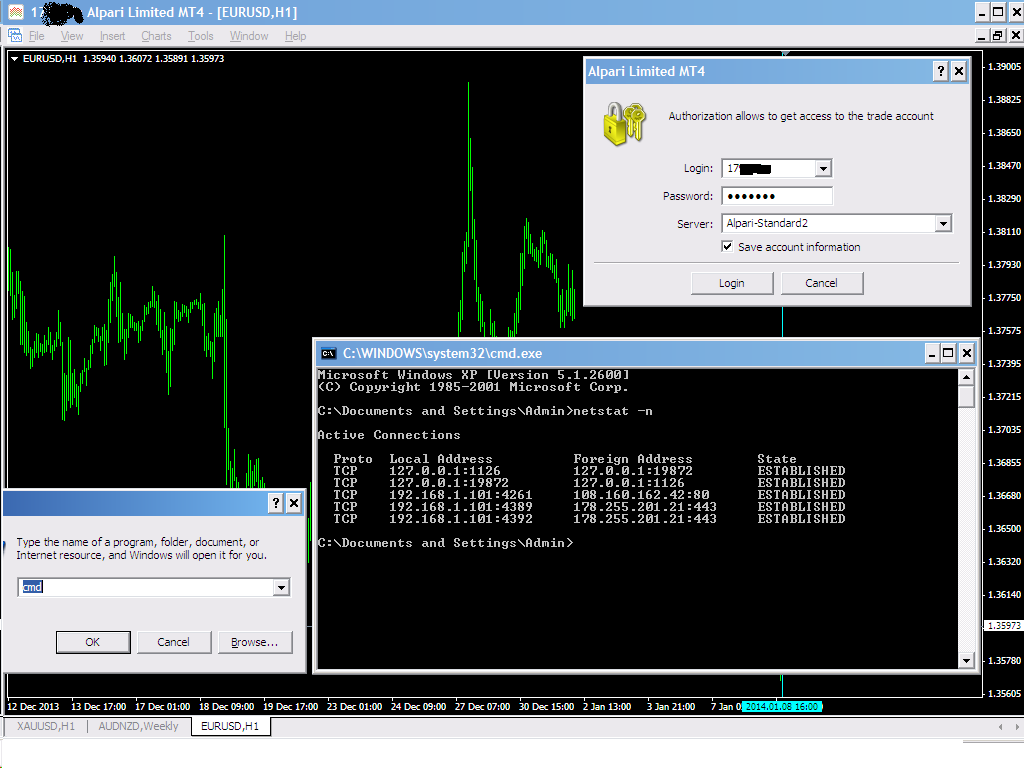Expand the Run dialog command history dropdown
1024x768 pixels.
click(x=281, y=588)
